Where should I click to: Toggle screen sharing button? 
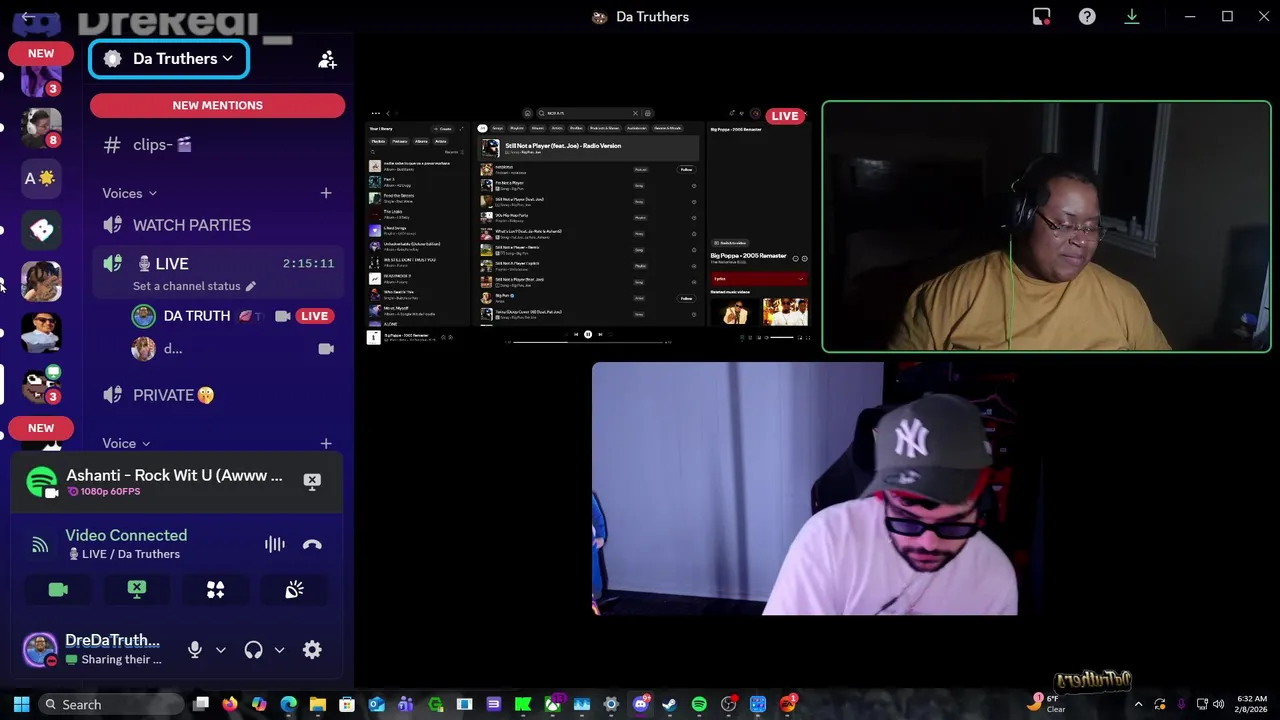pyautogui.click(x=137, y=590)
